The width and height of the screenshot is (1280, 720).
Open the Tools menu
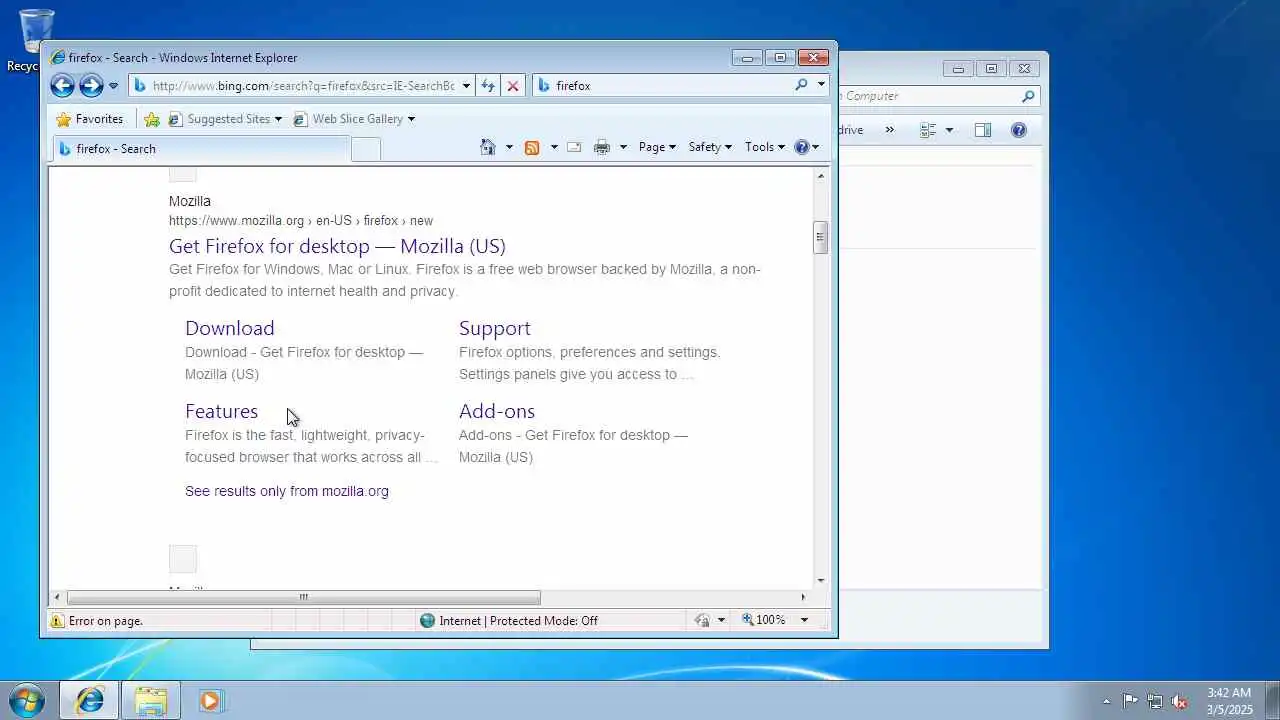coord(765,147)
